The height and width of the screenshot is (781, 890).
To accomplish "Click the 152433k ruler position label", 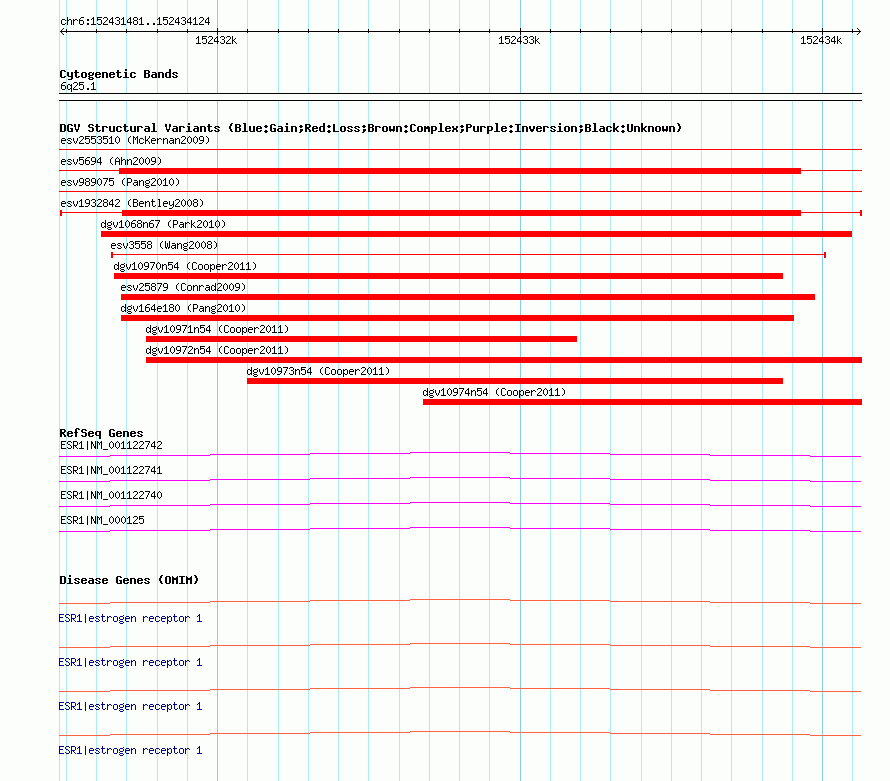I will point(519,40).
